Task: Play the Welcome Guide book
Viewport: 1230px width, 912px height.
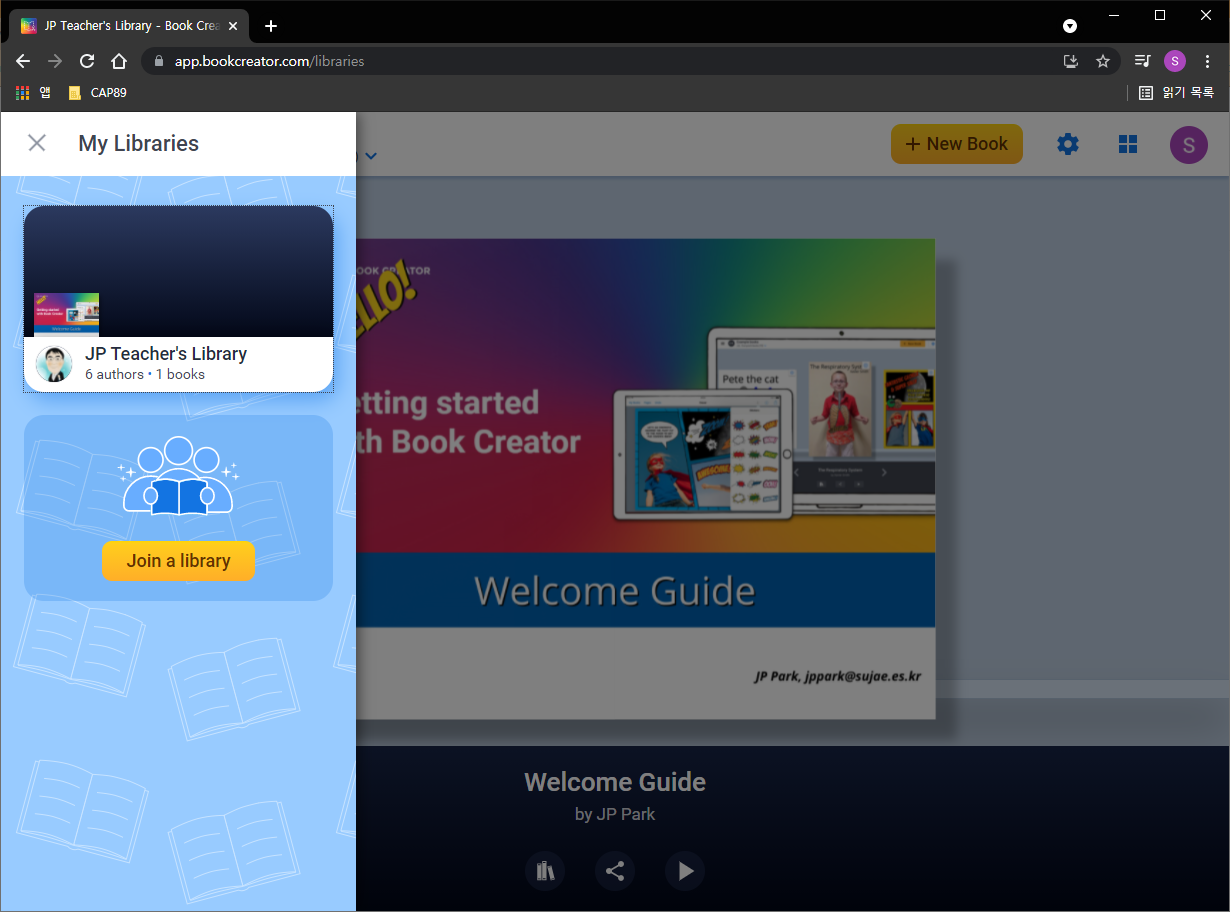Action: 685,871
